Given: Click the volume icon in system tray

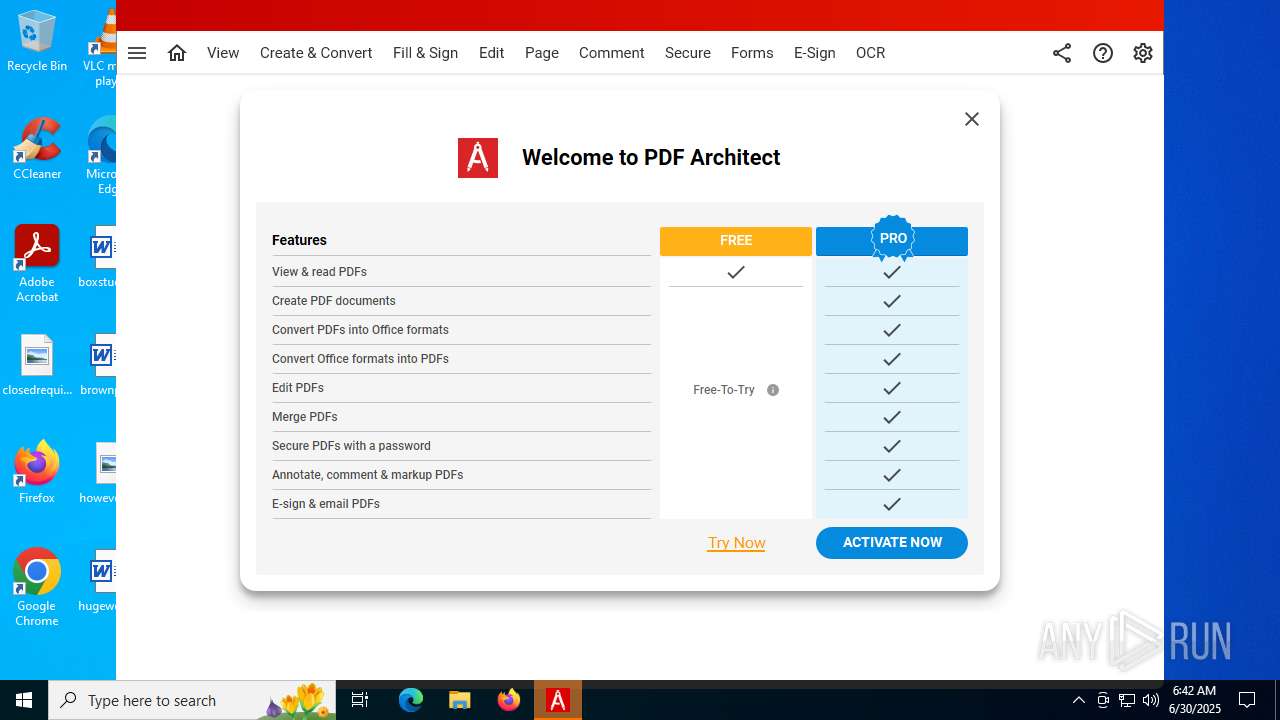Looking at the screenshot, I should (x=1151, y=700).
